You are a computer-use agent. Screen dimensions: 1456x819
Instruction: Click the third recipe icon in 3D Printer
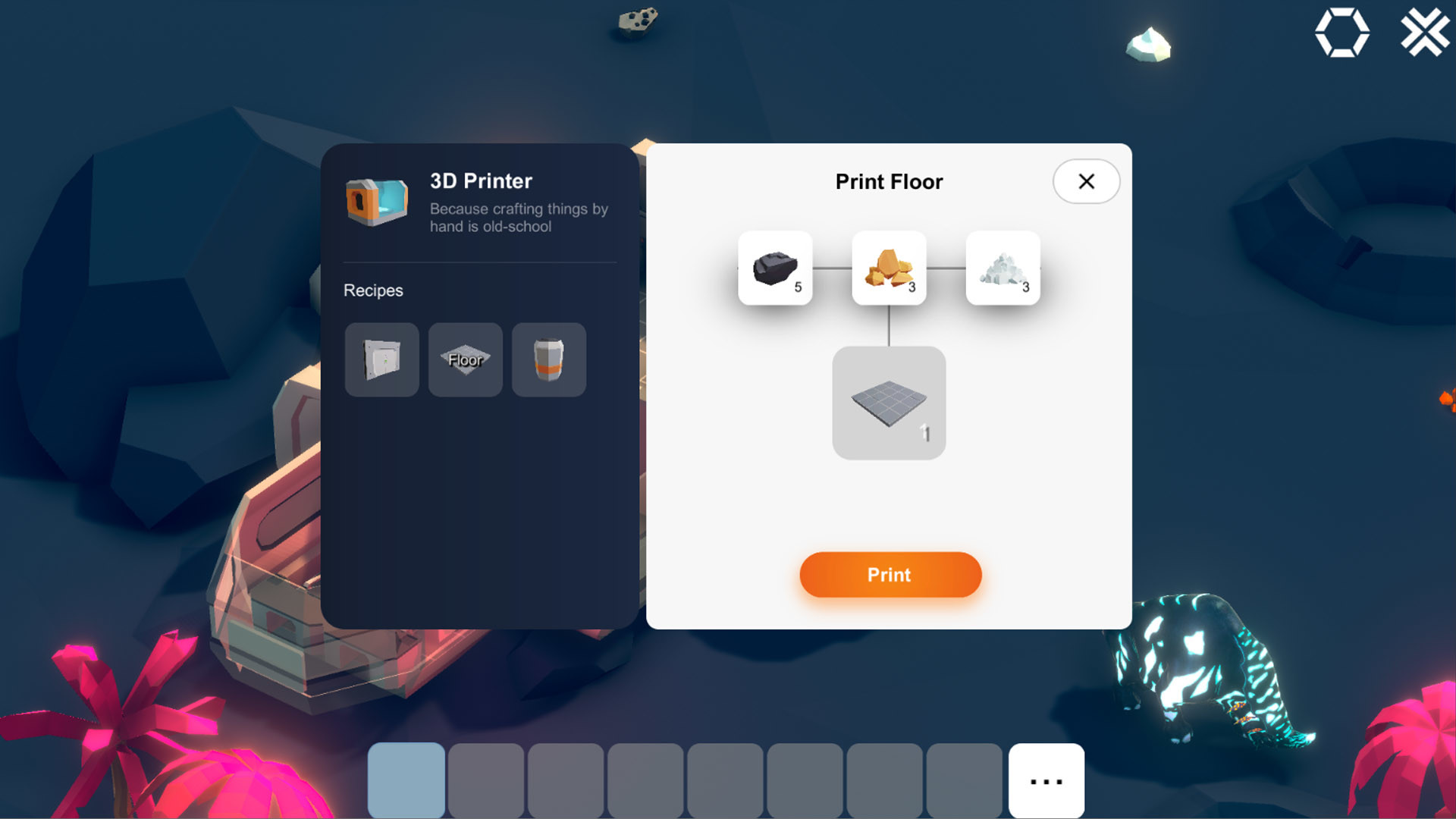pos(548,359)
